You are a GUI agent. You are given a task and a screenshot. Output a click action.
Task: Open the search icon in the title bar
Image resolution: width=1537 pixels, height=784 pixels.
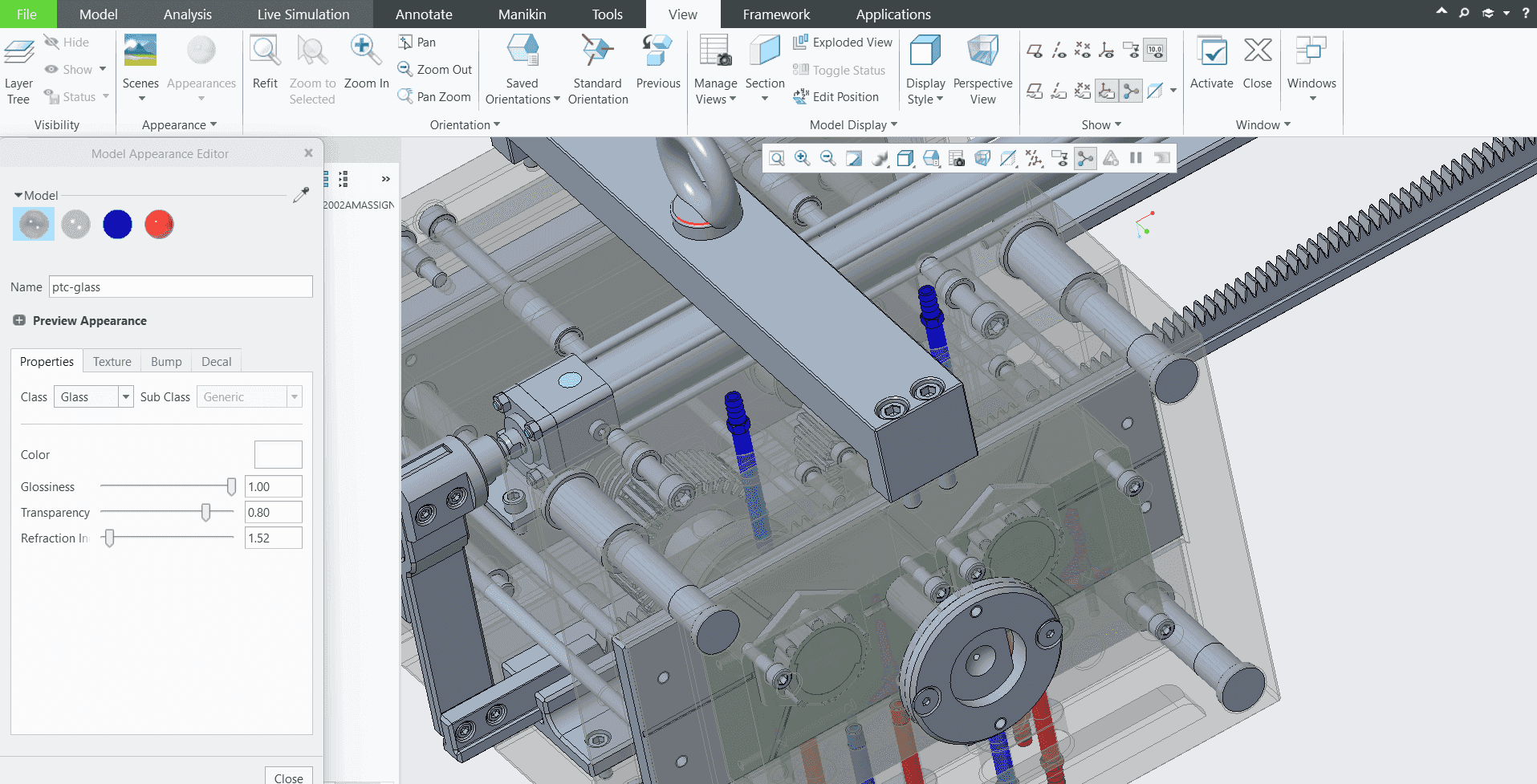coord(1464,13)
